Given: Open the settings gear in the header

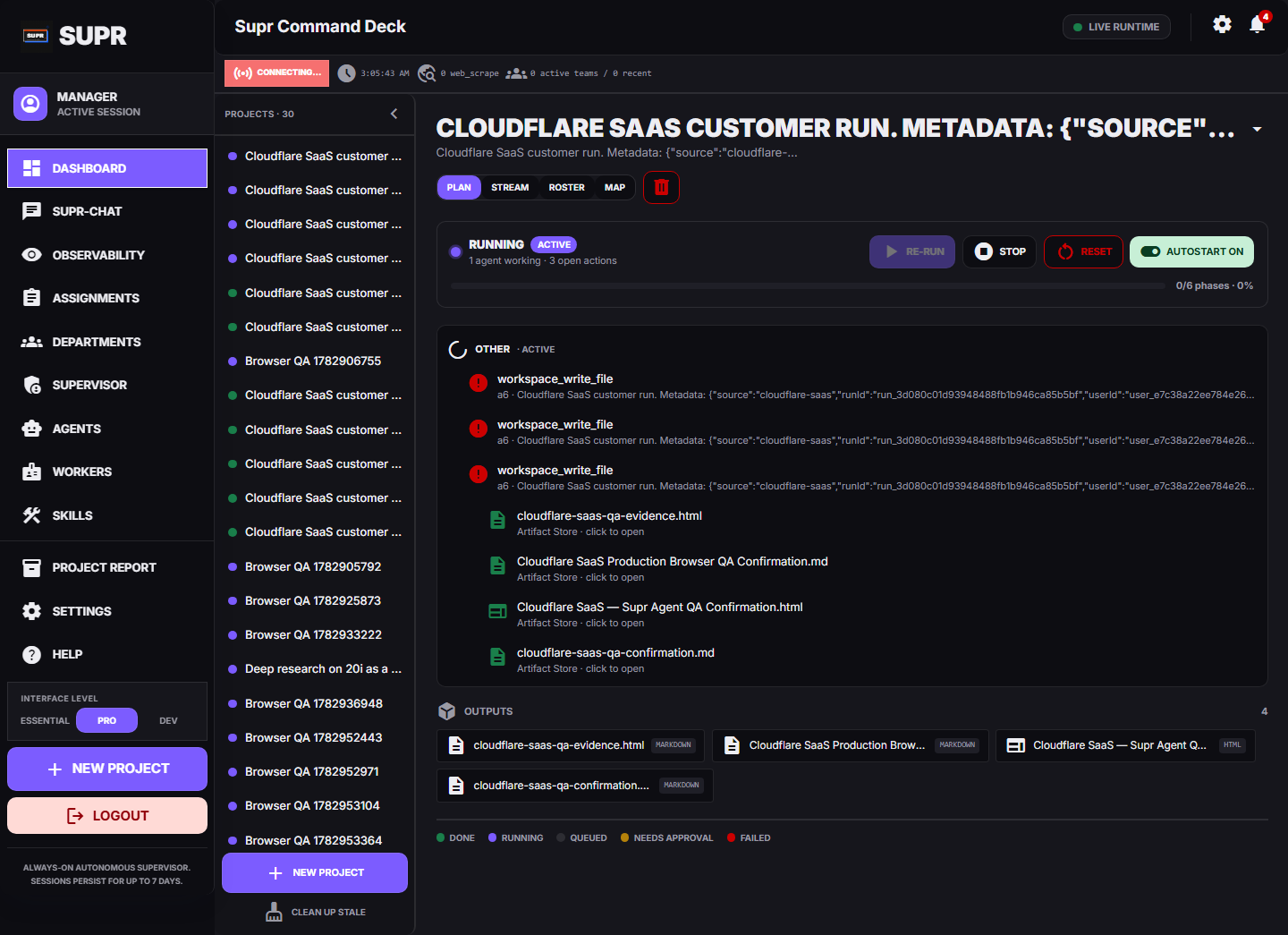Looking at the screenshot, I should (1222, 25).
